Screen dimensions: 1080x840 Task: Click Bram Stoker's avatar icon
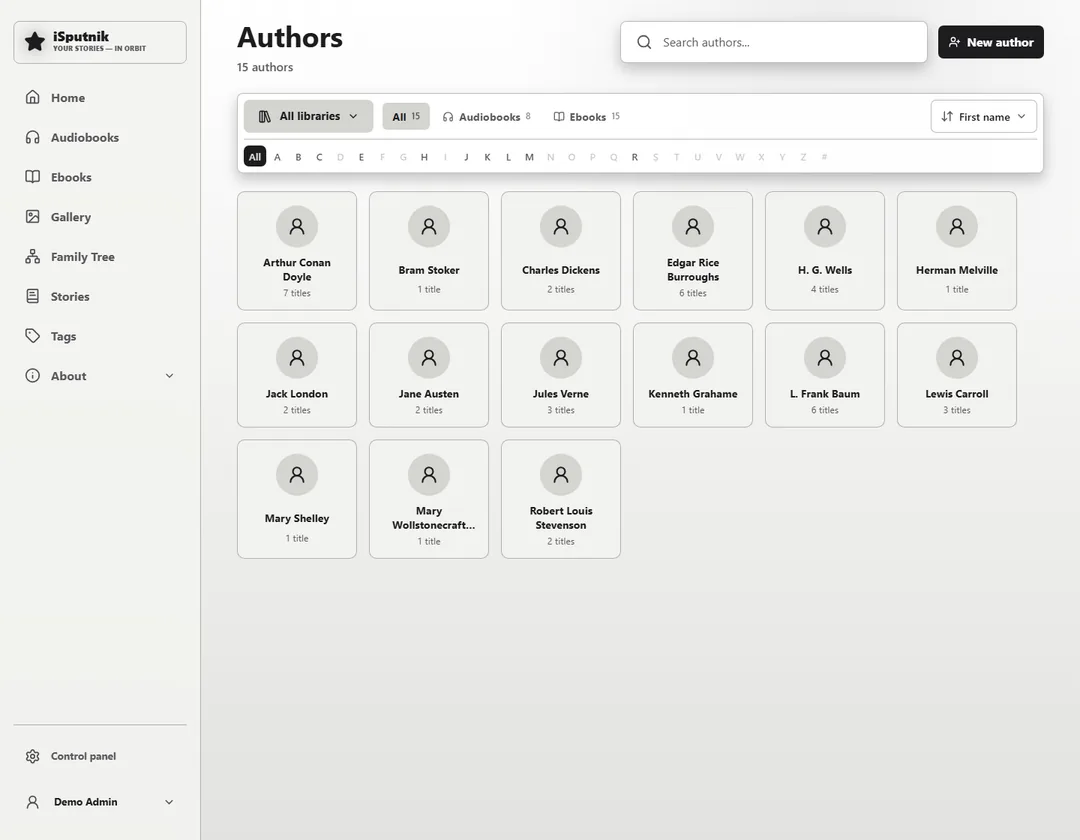[429, 226]
